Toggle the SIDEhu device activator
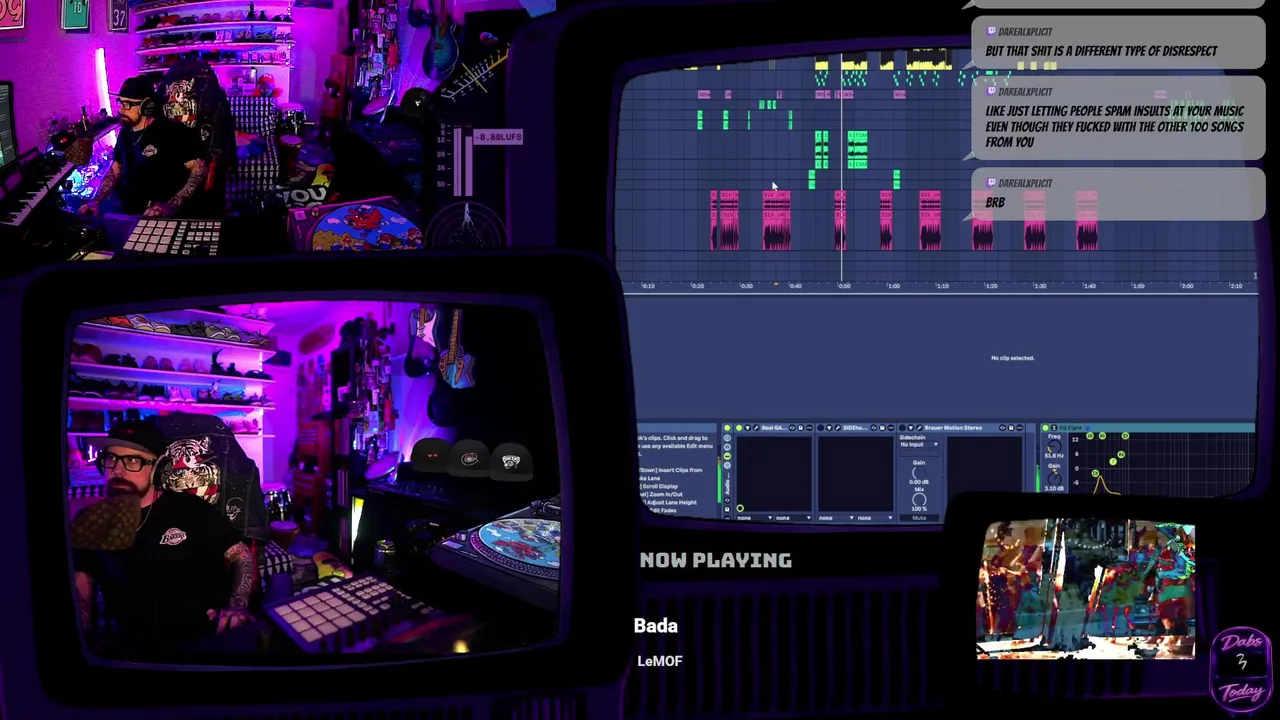 [x=821, y=428]
